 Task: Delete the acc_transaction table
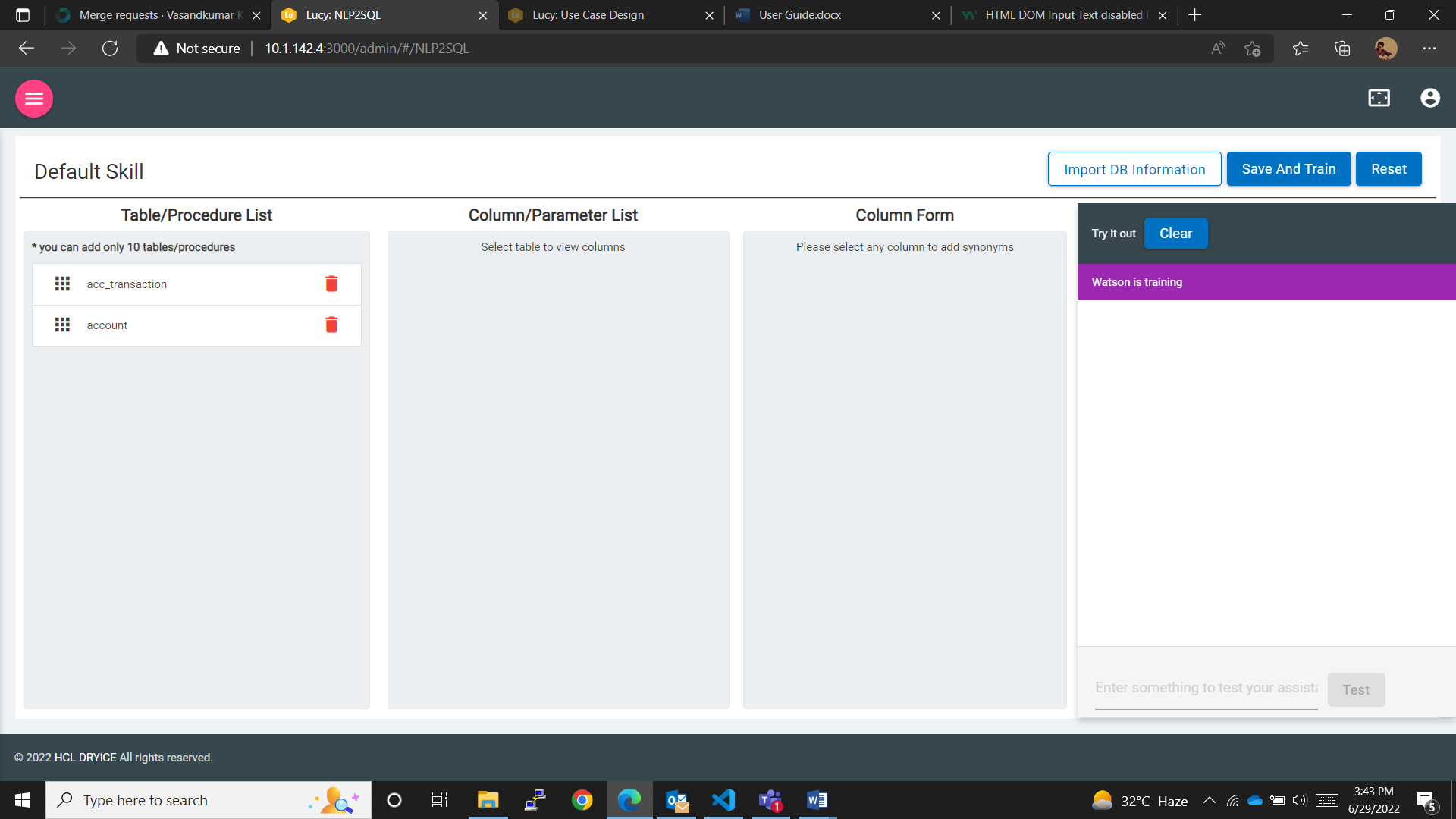click(x=331, y=284)
